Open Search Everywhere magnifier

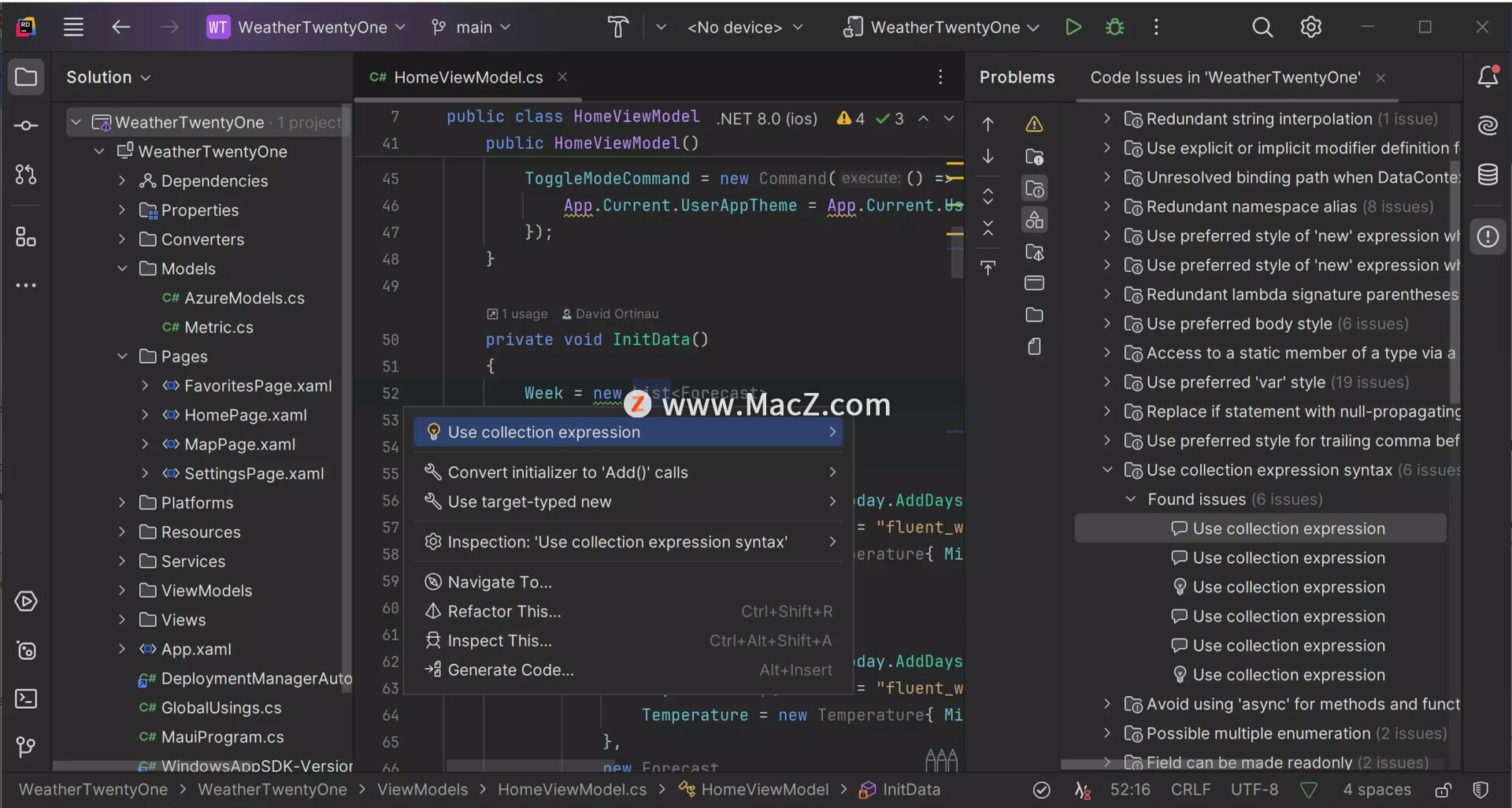point(1262,28)
